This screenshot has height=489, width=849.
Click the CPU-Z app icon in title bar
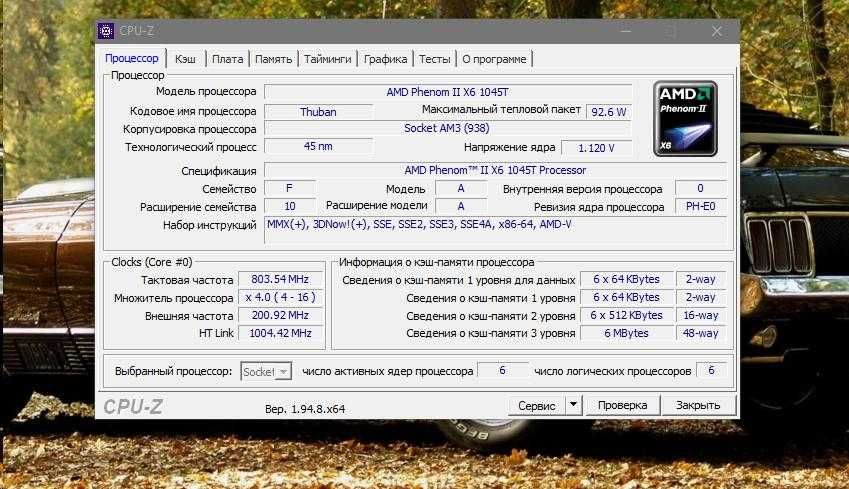(106, 31)
